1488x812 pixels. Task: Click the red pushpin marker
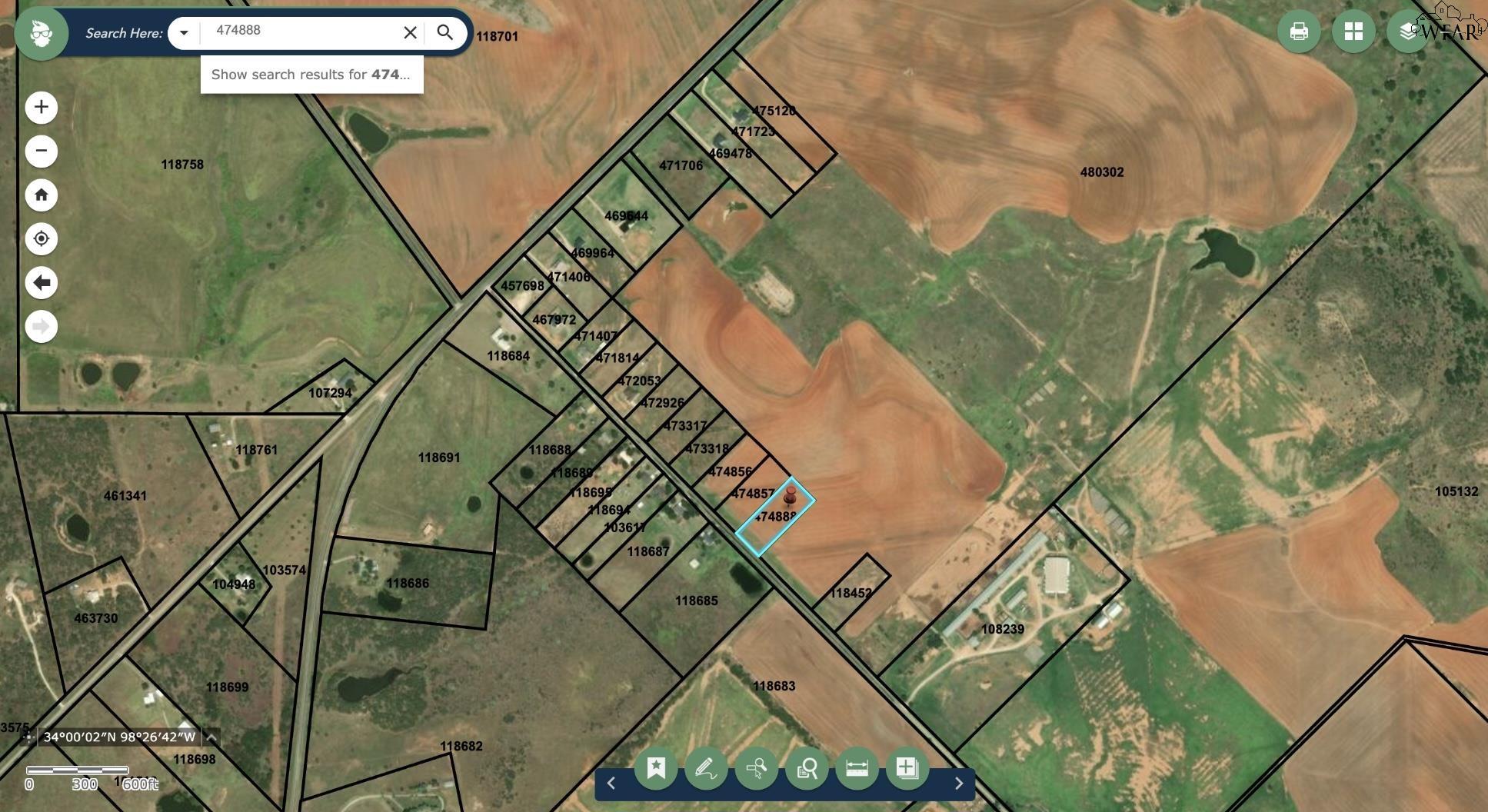tap(790, 496)
